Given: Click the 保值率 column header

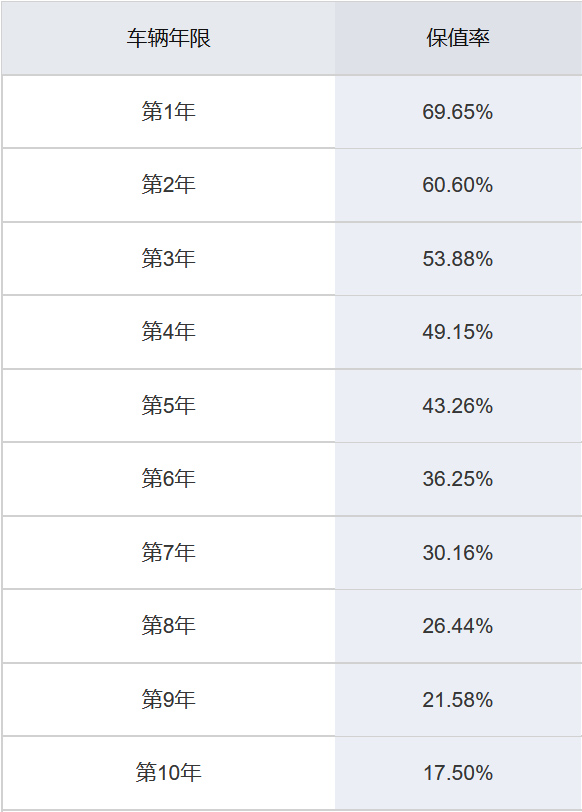Looking at the screenshot, I should 458,38.
